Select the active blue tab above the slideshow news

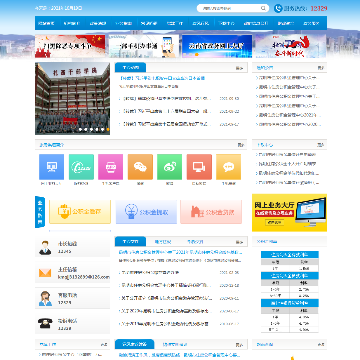(130, 67)
